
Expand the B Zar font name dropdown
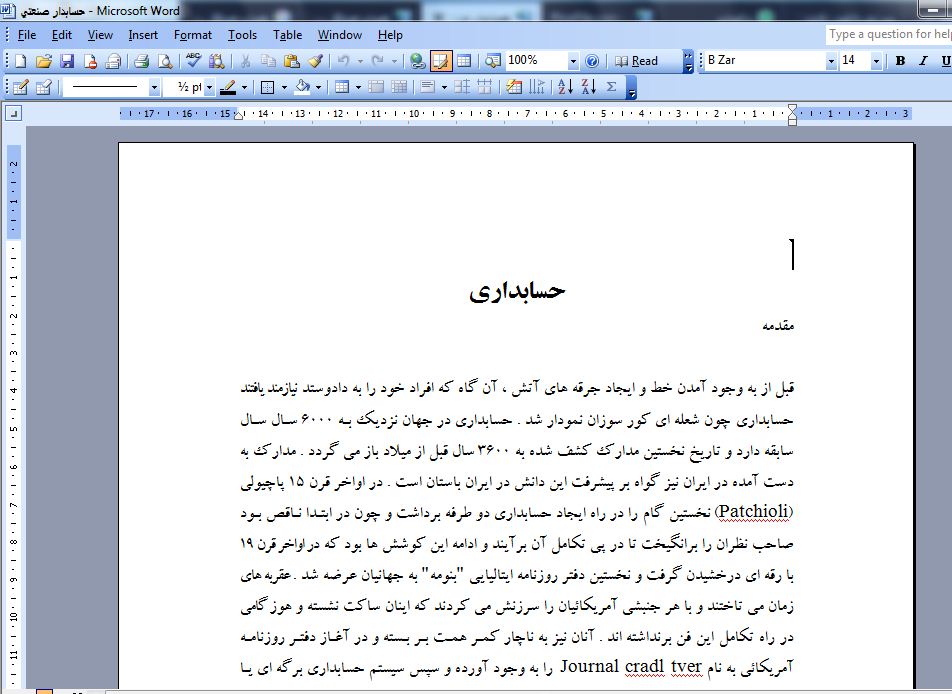(x=831, y=61)
